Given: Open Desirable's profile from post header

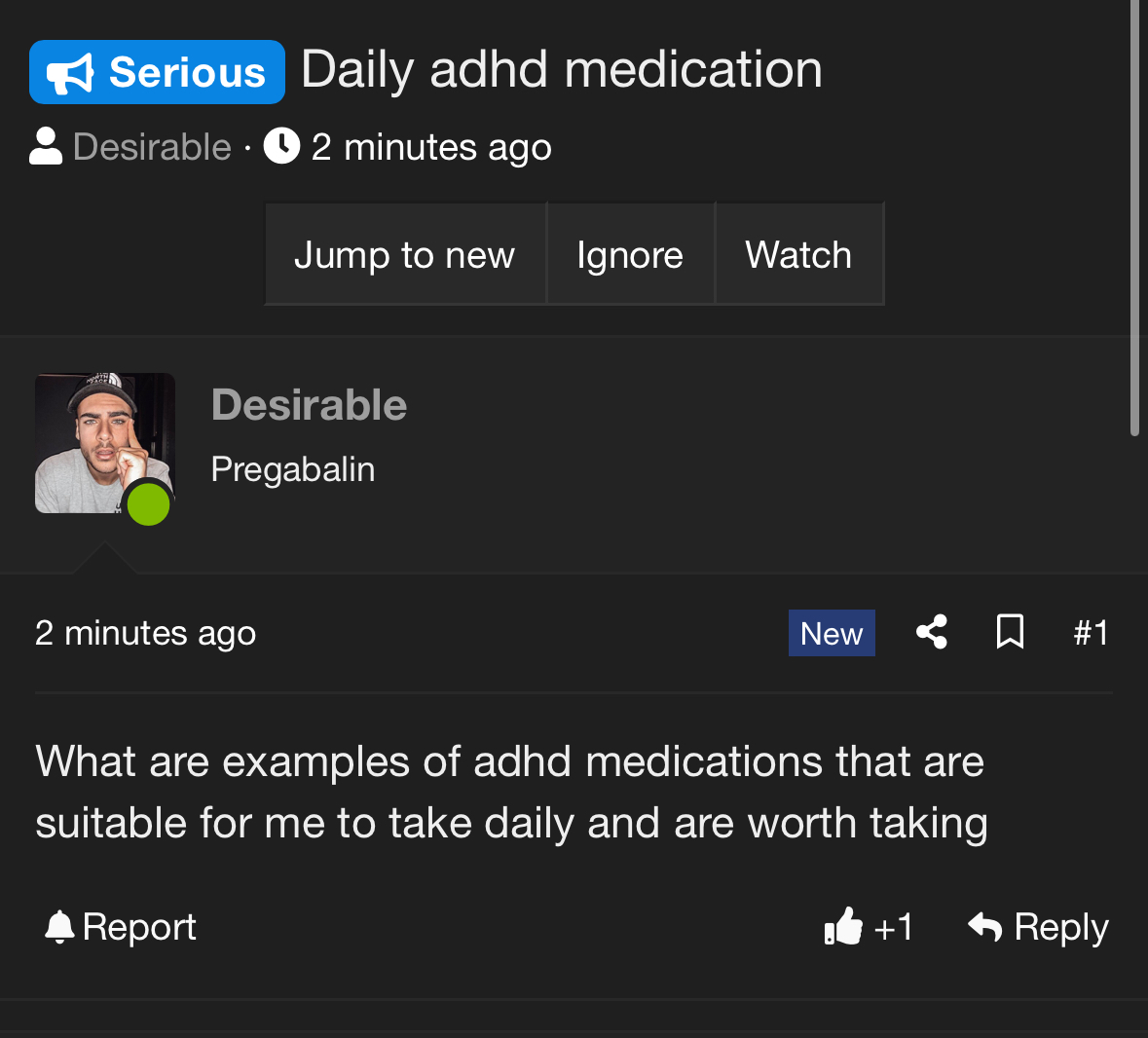Looking at the screenshot, I should click(x=309, y=405).
